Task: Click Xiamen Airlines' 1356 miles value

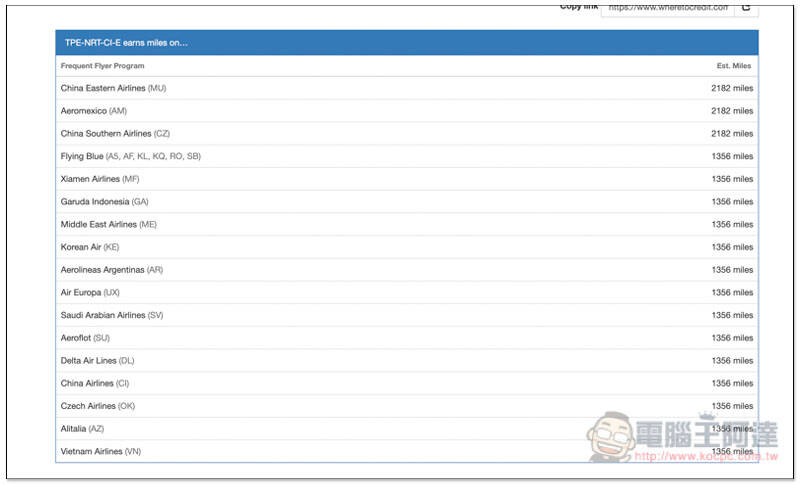Action: click(x=732, y=179)
